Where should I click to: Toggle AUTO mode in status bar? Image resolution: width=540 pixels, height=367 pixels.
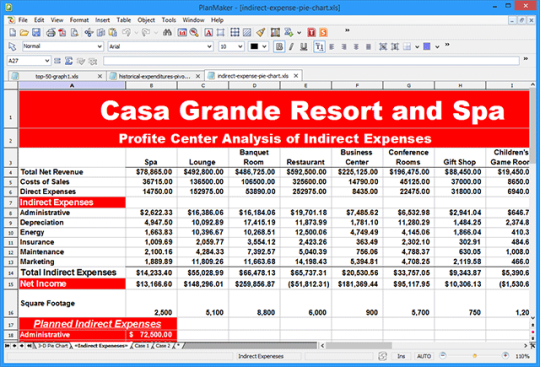(424, 356)
